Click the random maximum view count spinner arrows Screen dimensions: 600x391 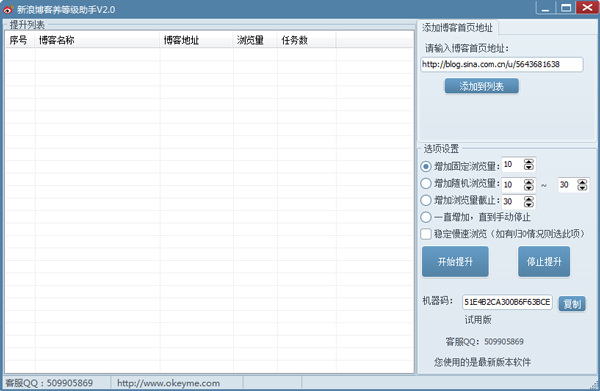tap(582, 185)
